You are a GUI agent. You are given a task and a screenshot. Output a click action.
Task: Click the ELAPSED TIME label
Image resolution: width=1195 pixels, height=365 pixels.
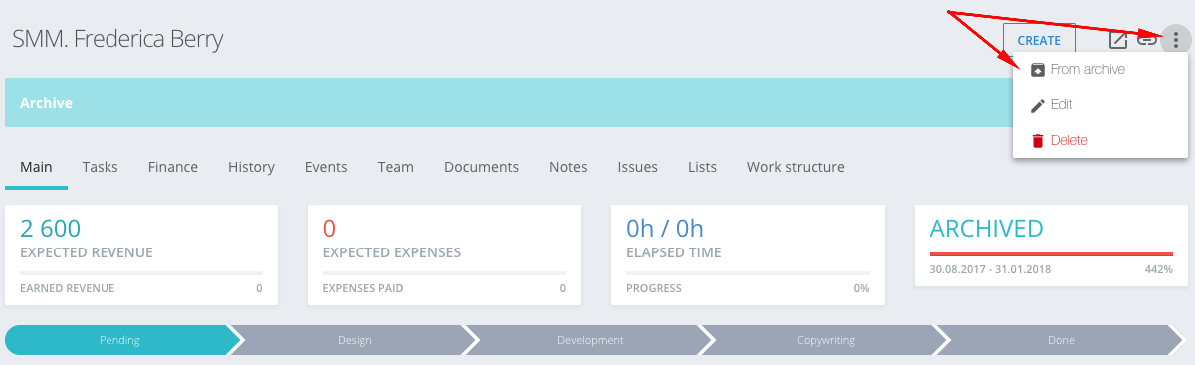point(674,252)
